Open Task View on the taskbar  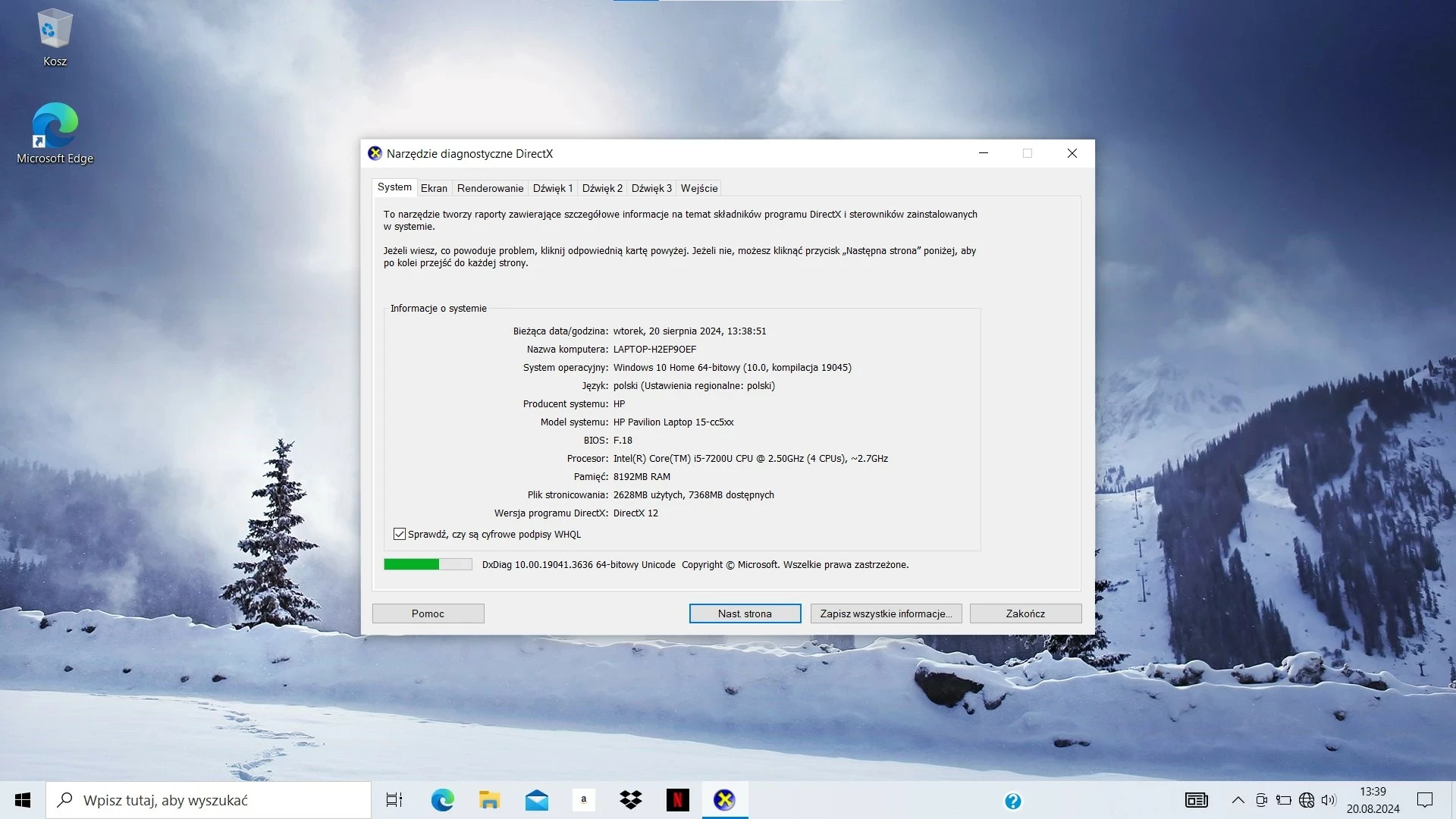394,800
